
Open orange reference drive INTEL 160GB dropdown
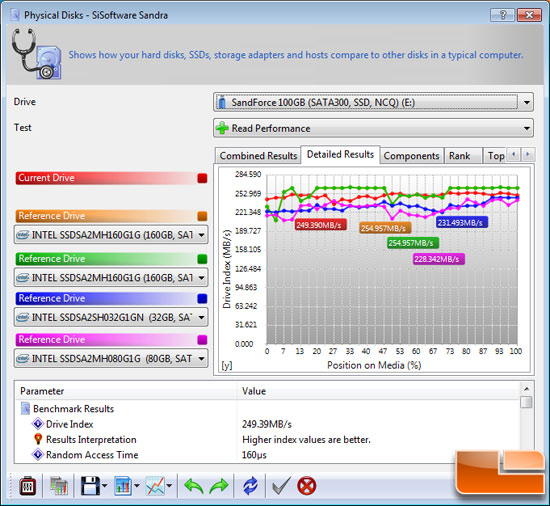point(111,235)
